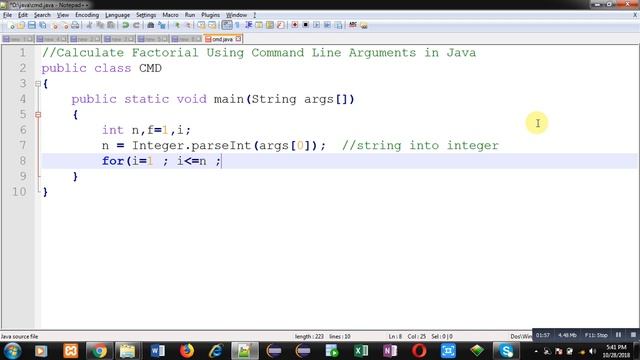Save the file using the Save icon
The width and height of the screenshot is (640, 360).
31,25
